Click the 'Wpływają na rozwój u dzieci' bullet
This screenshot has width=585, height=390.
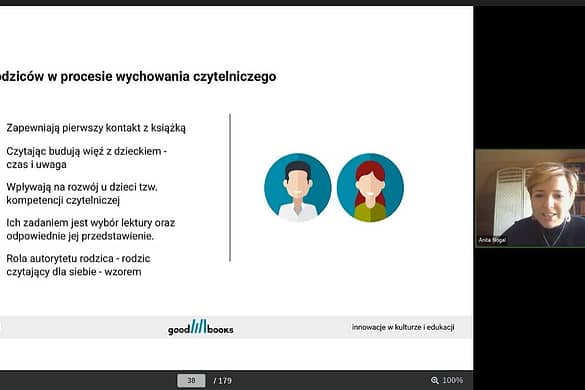pyautogui.click(x=82, y=193)
